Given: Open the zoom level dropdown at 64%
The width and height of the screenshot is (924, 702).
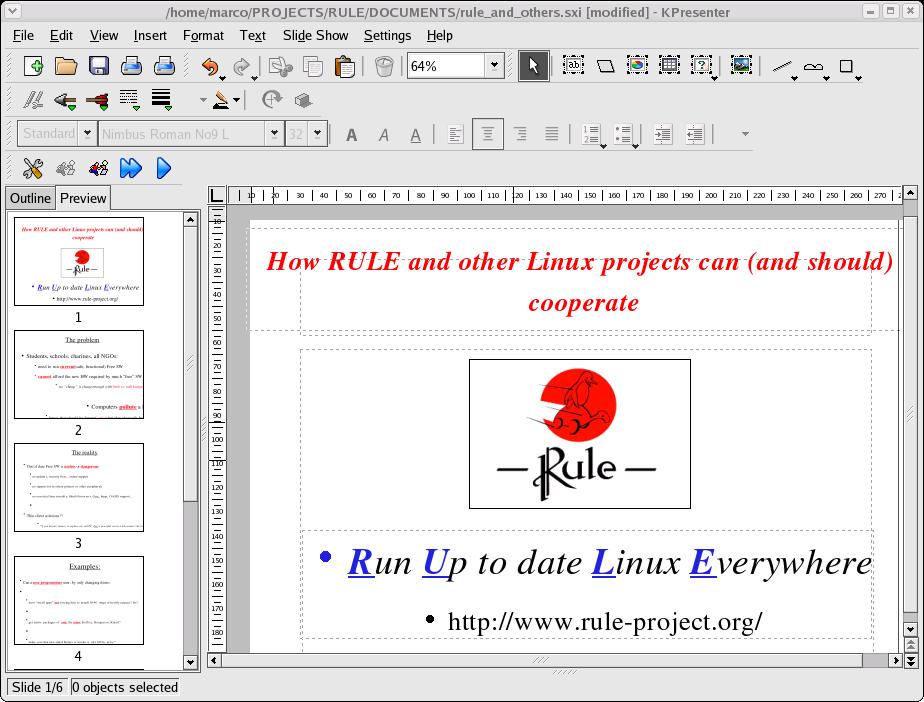Looking at the screenshot, I should (494, 65).
